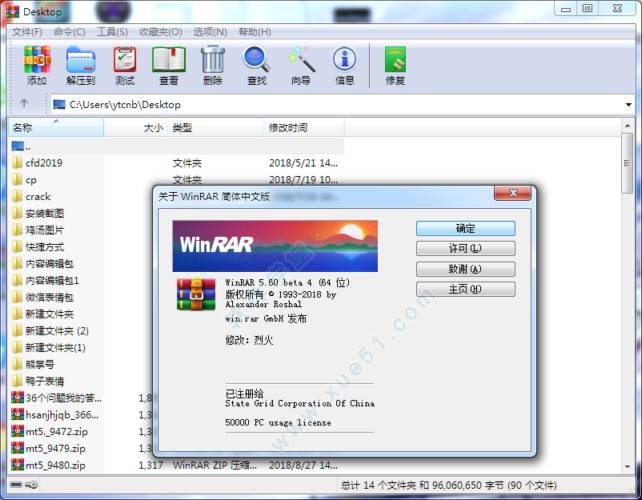This screenshot has height=500, width=642.
Task: Open the 文件(F) menu
Action: 27,32
